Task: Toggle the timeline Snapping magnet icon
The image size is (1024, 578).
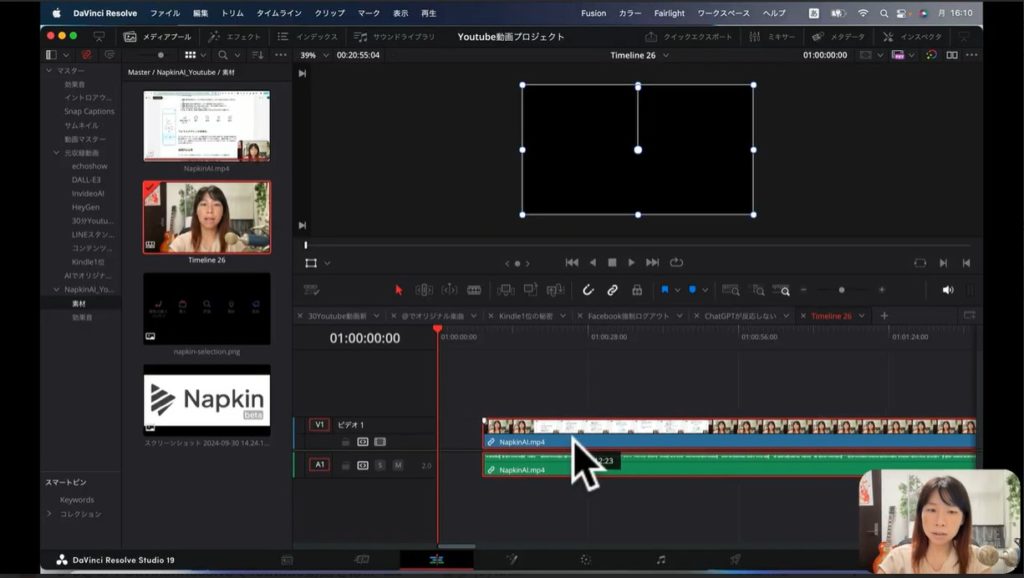Action: click(x=588, y=290)
